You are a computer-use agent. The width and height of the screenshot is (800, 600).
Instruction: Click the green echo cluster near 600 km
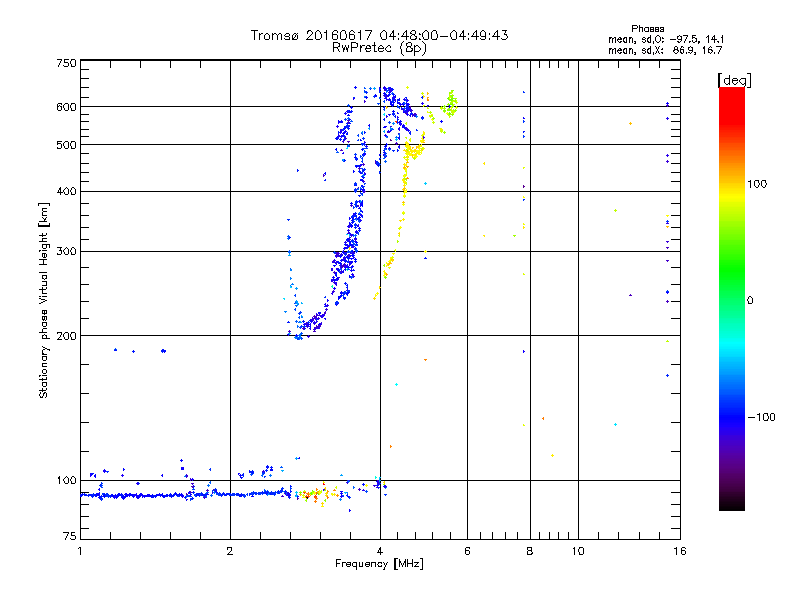450,105
